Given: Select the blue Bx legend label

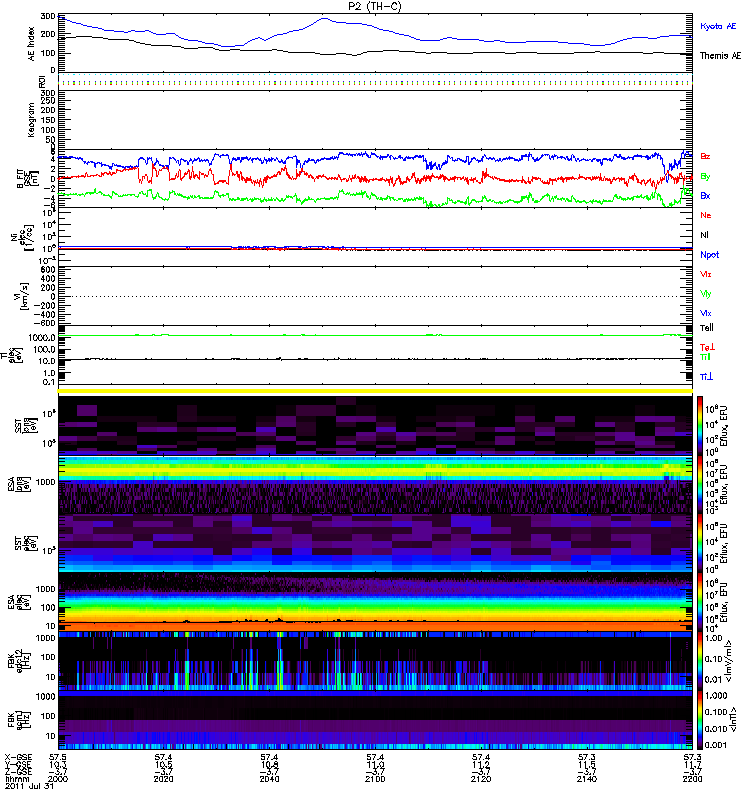Looking at the screenshot, I should pos(705,195).
